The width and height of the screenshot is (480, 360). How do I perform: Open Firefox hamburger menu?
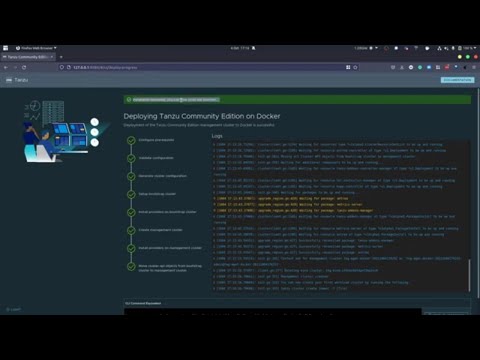tap(474, 67)
